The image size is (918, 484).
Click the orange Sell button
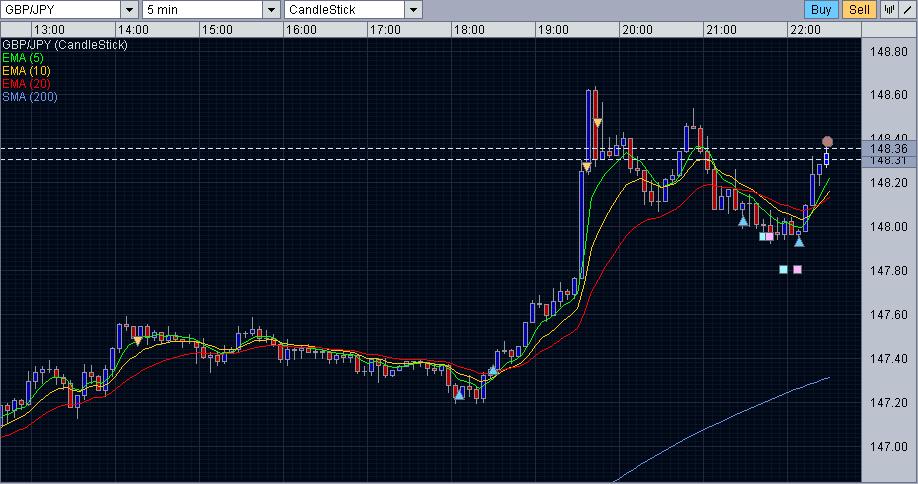859,9
